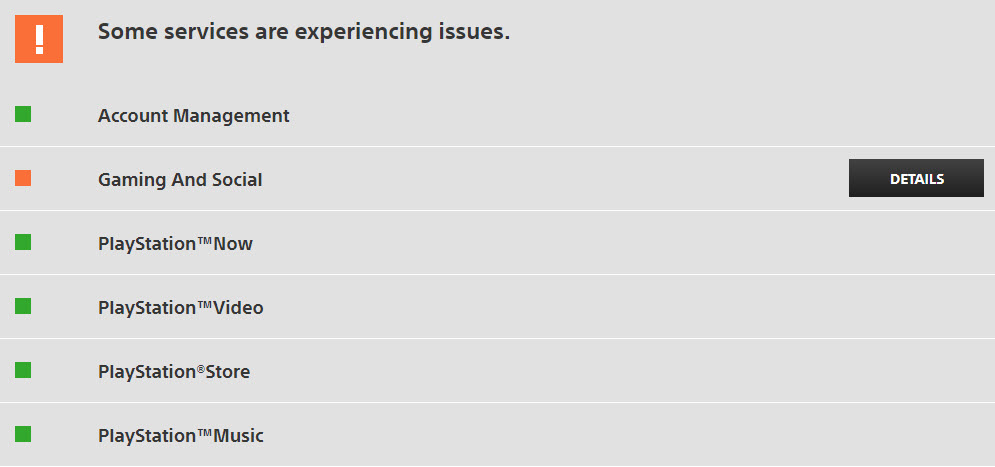Click PlayStation Music green status indicator
Image resolution: width=995 pixels, height=467 pixels.
tap(23, 435)
